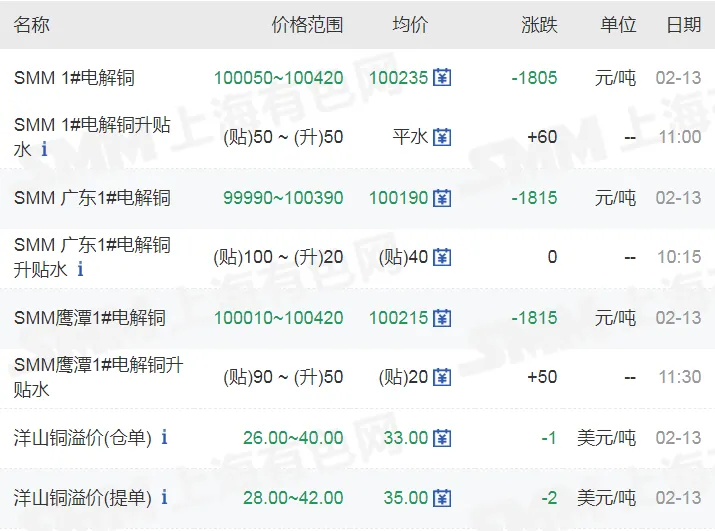Click the 名称 column header
Screen dimensions: 715x531
pyautogui.click(x=31, y=25)
